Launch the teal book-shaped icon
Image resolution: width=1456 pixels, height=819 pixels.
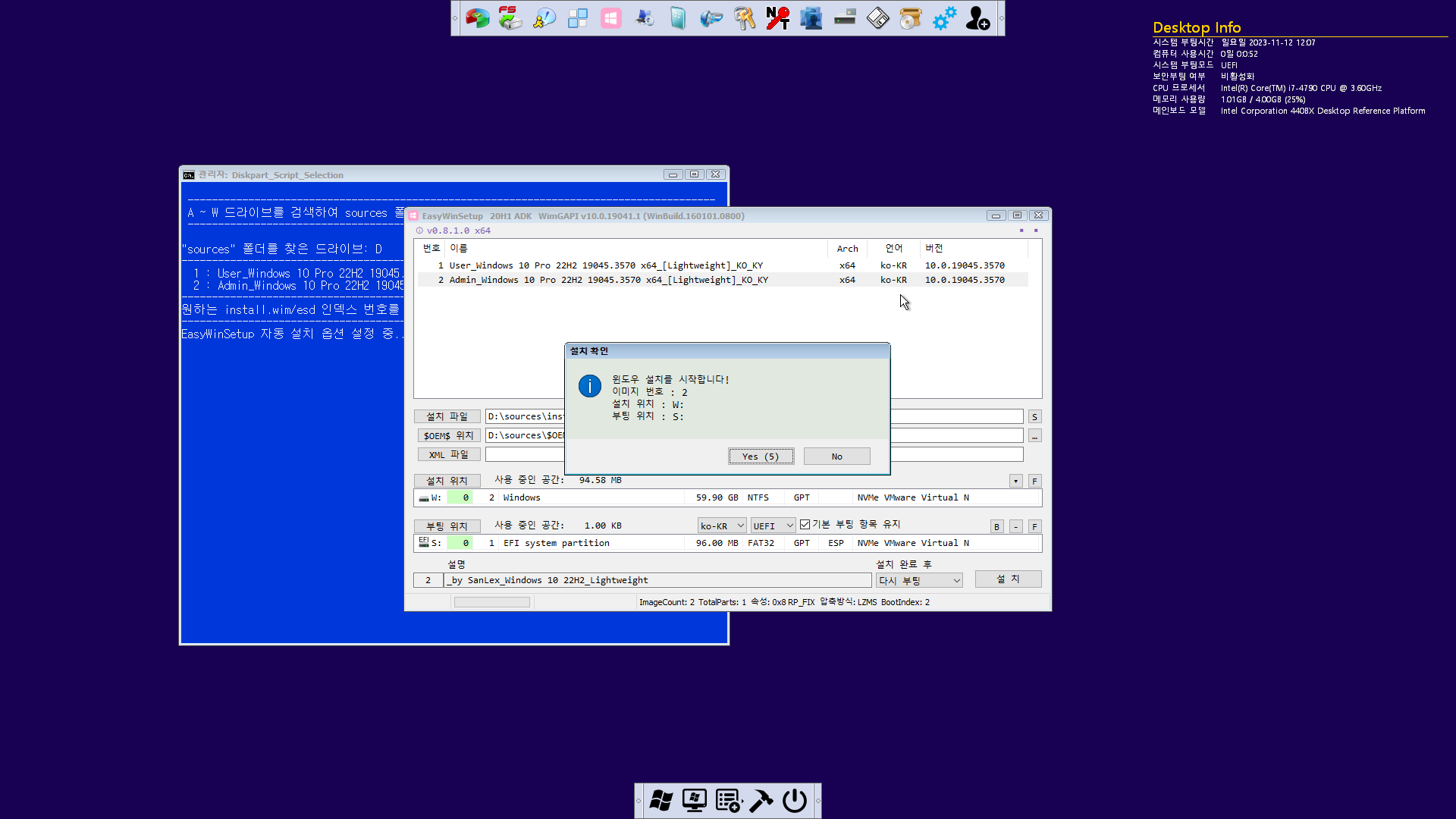pos(678,18)
